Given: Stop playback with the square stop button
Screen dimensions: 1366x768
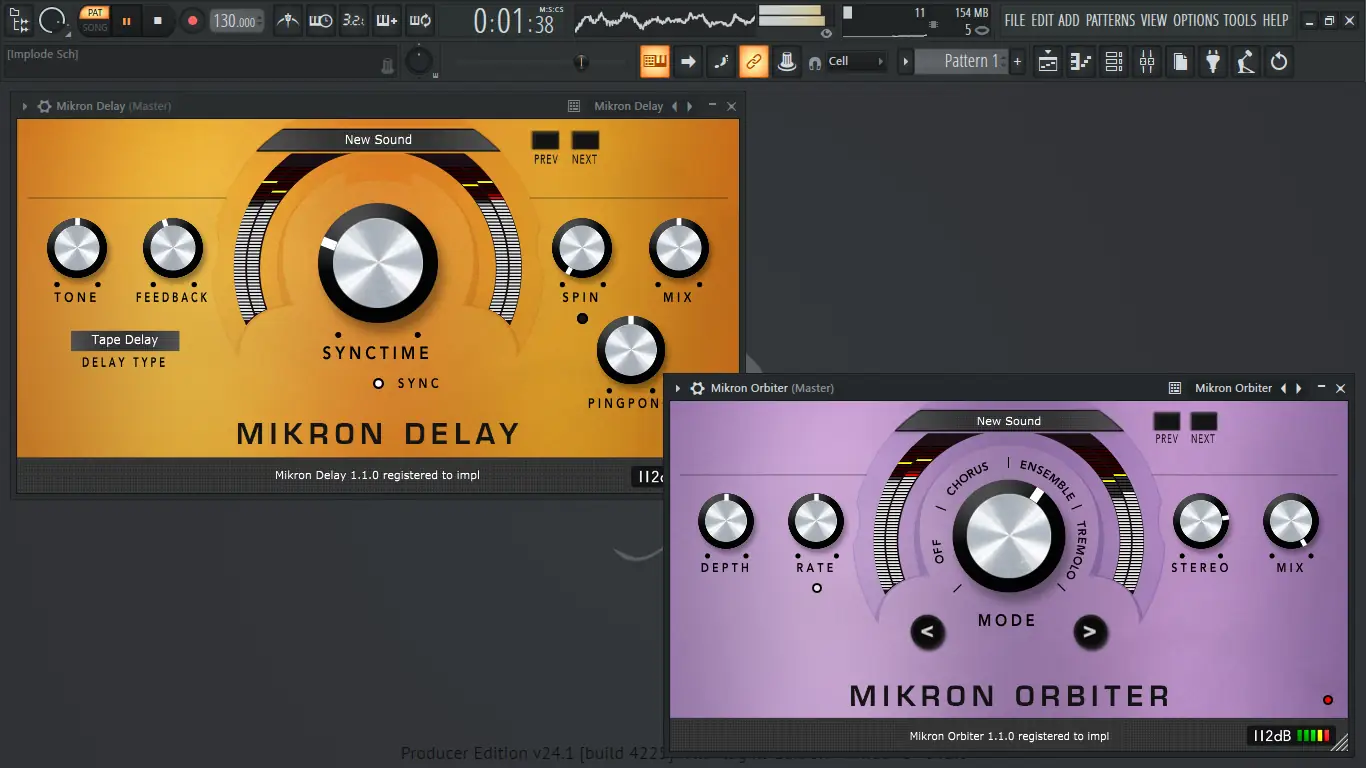Looking at the screenshot, I should (x=157, y=20).
